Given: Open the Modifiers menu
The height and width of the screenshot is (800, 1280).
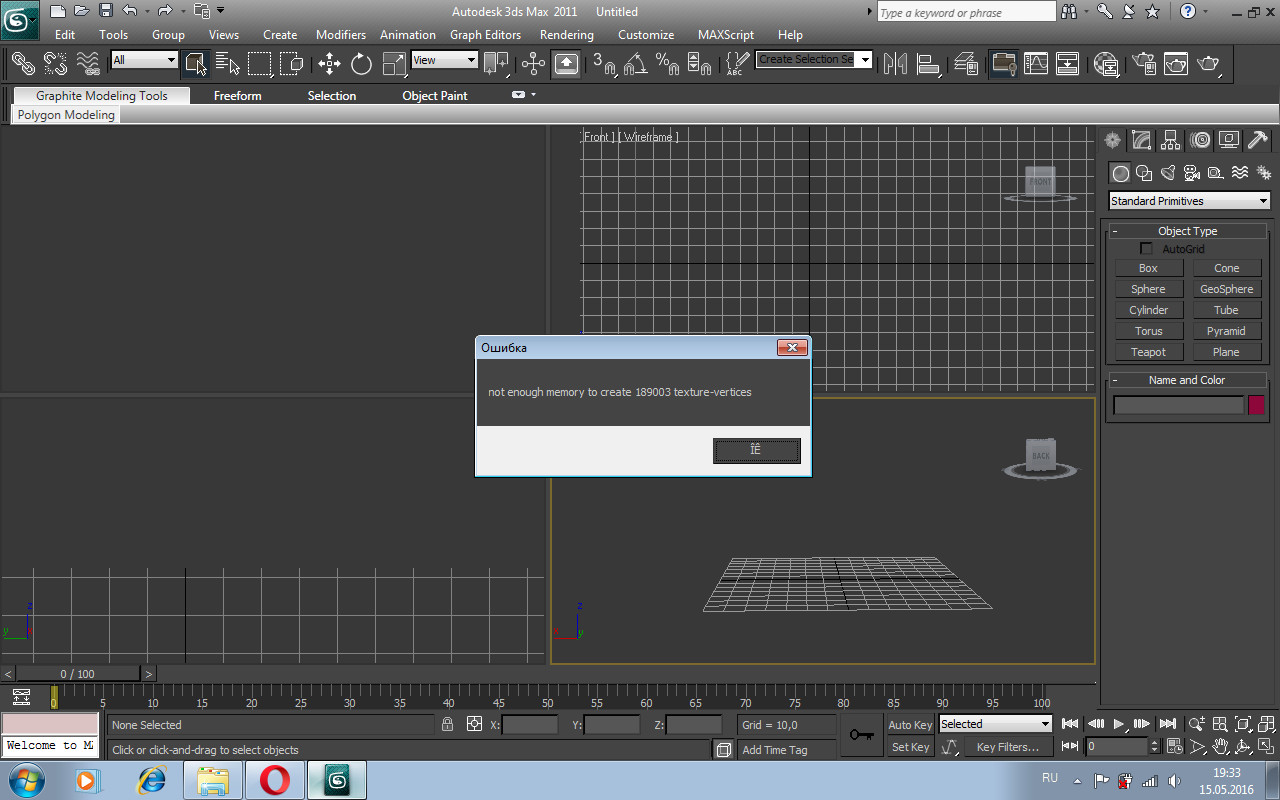Looking at the screenshot, I should click(x=340, y=35).
